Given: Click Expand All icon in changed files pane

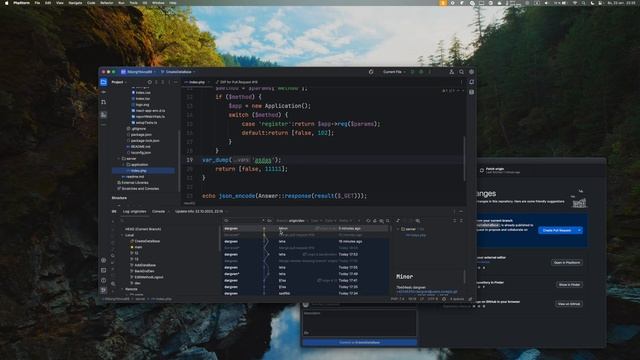Looking at the screenshot, I should (455, 221).
